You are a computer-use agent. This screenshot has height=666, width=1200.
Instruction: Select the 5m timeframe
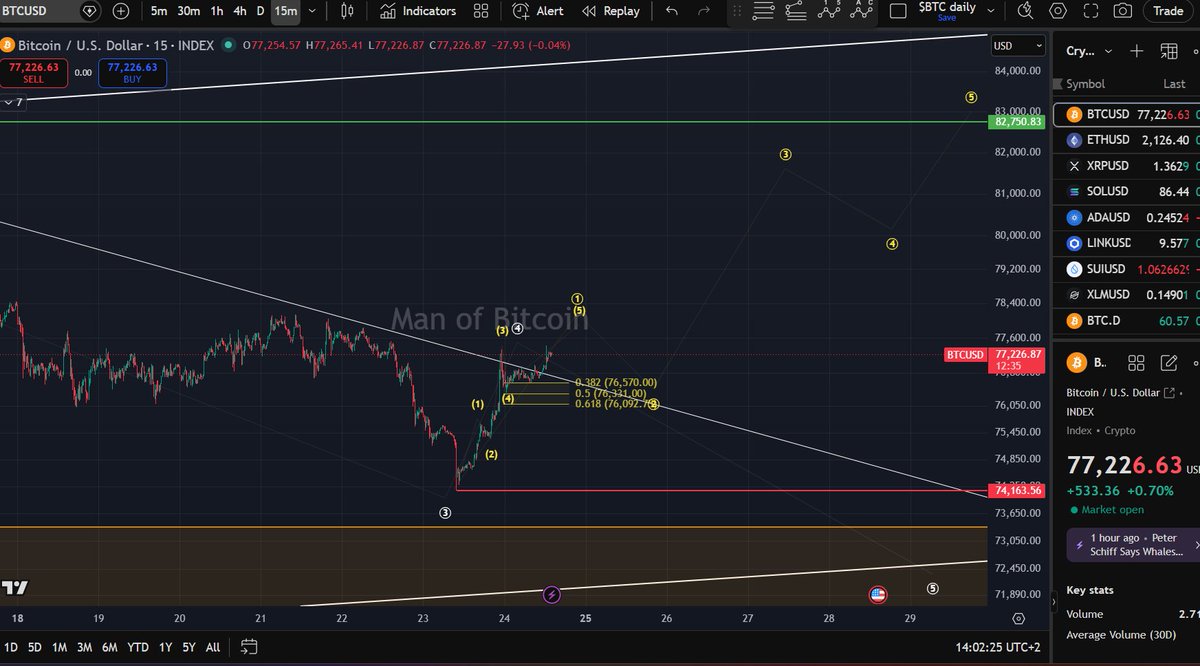click(159, 11)
